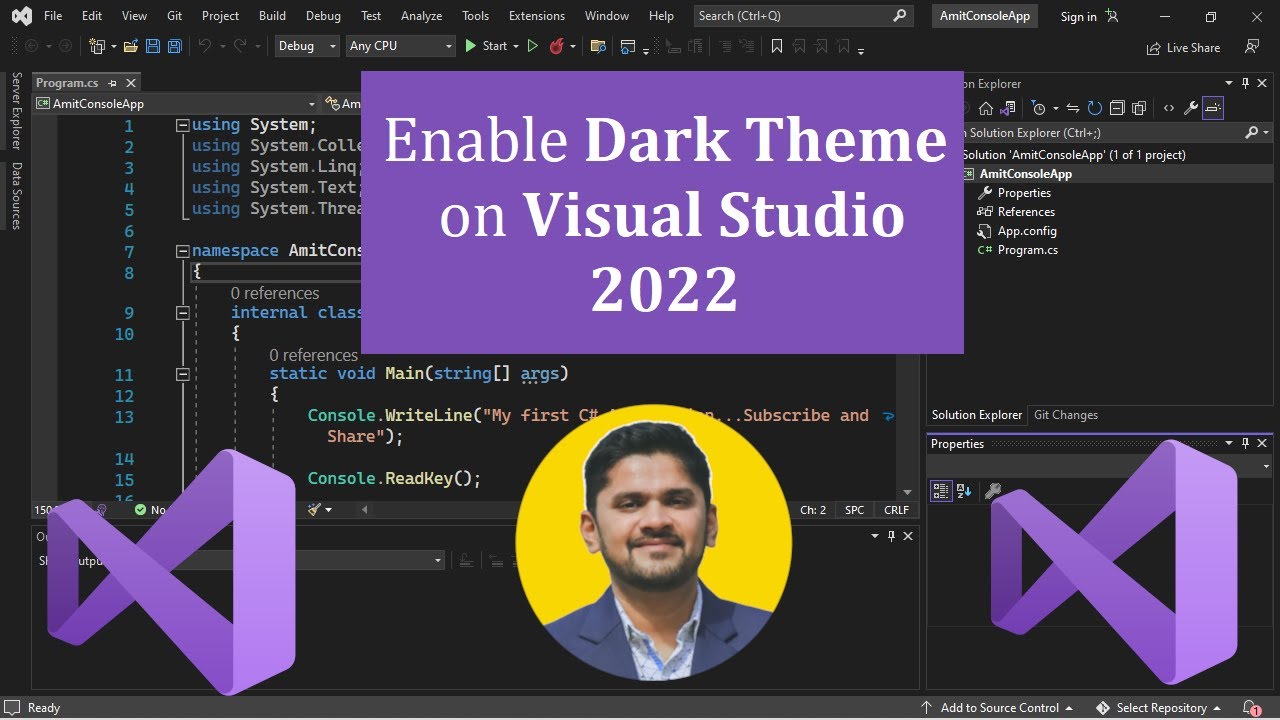
Task: Click the Live Share button
Action: pyautogui.click(x=1183, y=47)
